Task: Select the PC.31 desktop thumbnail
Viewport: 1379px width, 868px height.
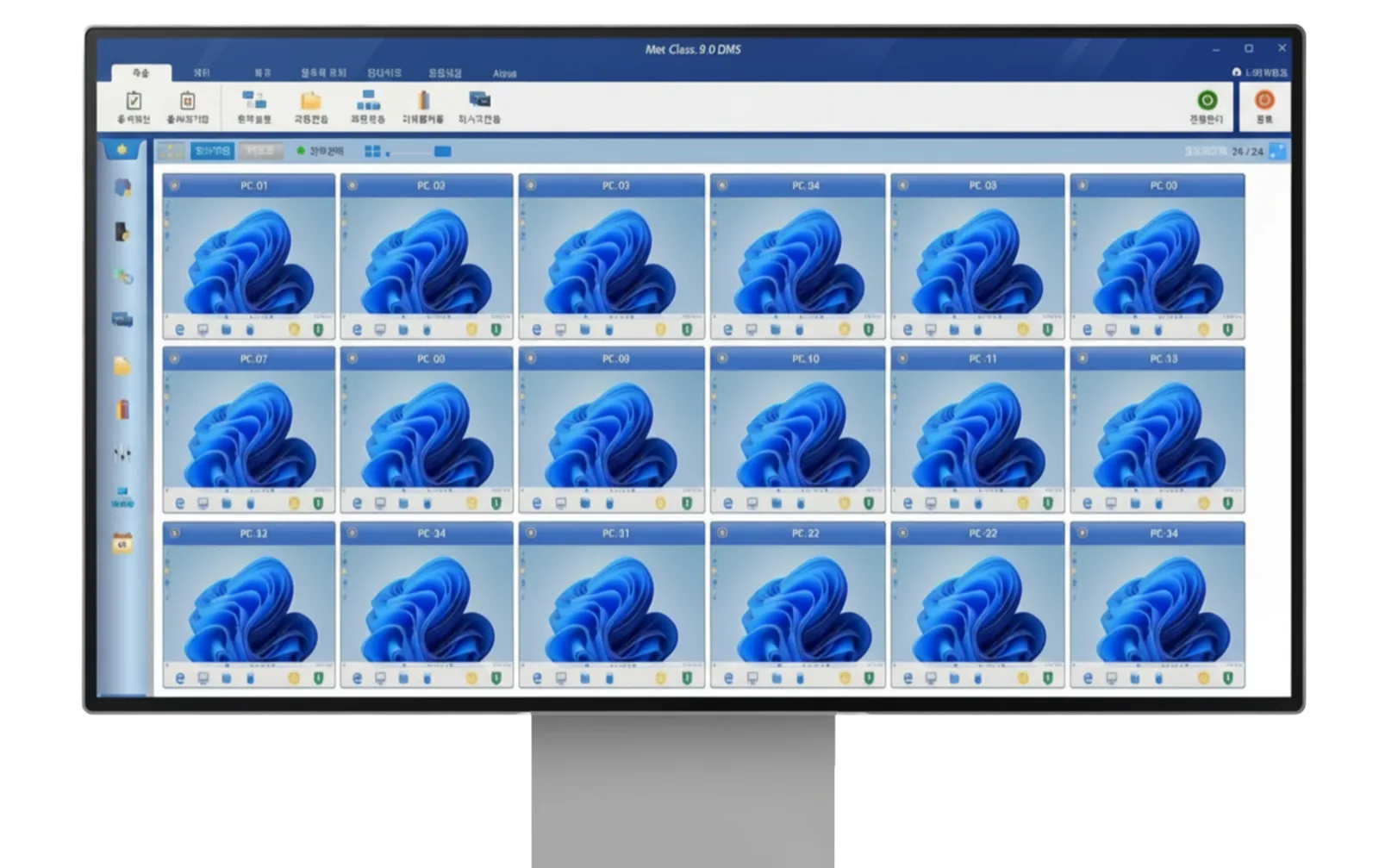Action: tap(612, 604)
